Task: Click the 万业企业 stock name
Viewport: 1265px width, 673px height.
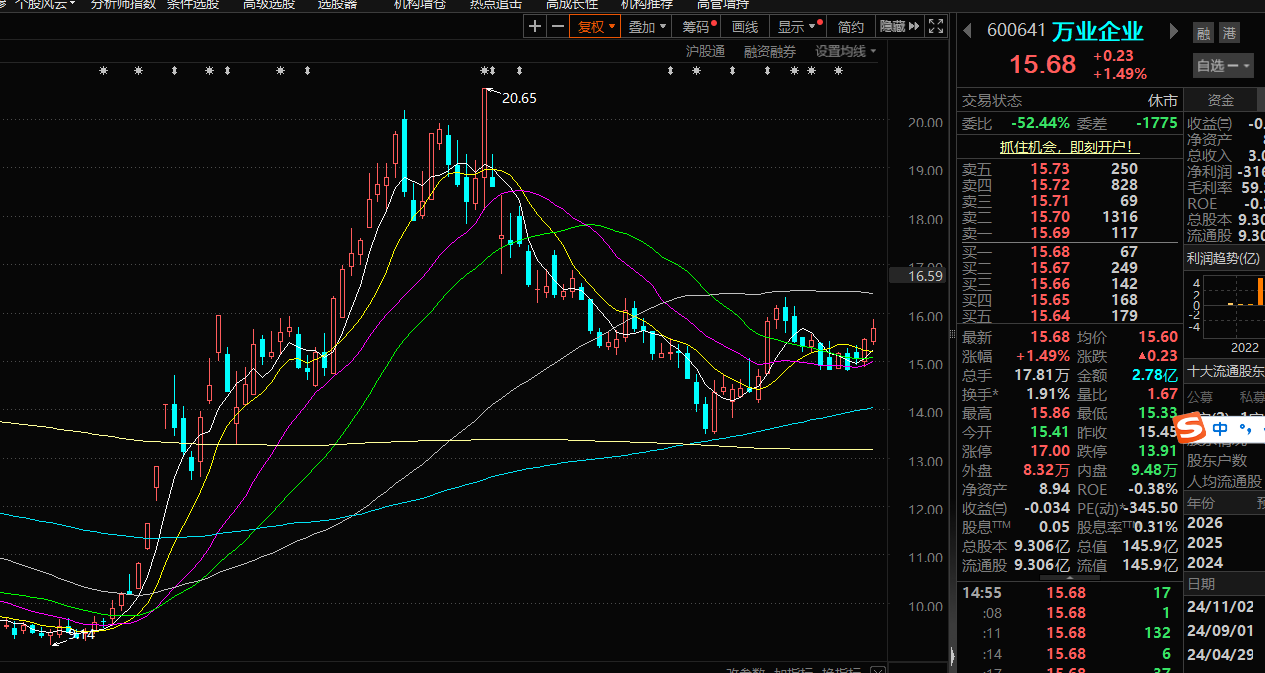Action: [1097, 32]
